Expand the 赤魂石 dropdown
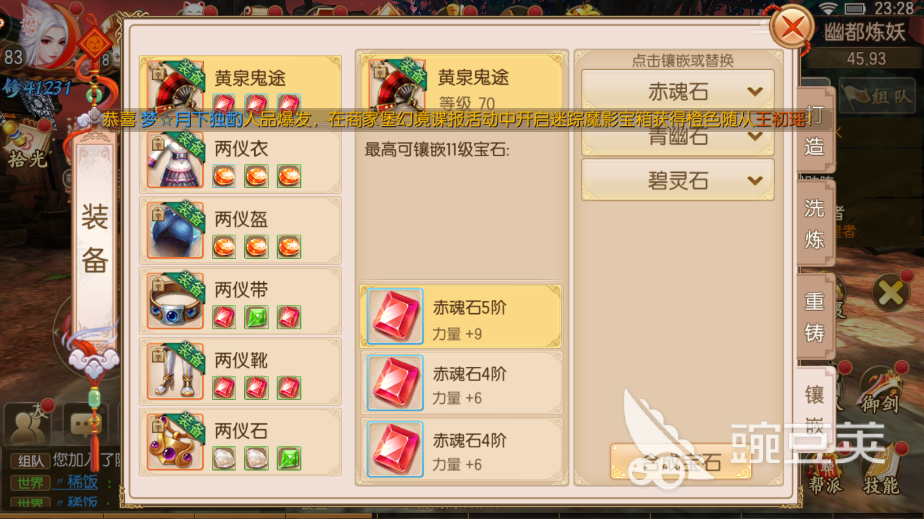Viewport: 924px width, 519px height. tap(678, 91)
